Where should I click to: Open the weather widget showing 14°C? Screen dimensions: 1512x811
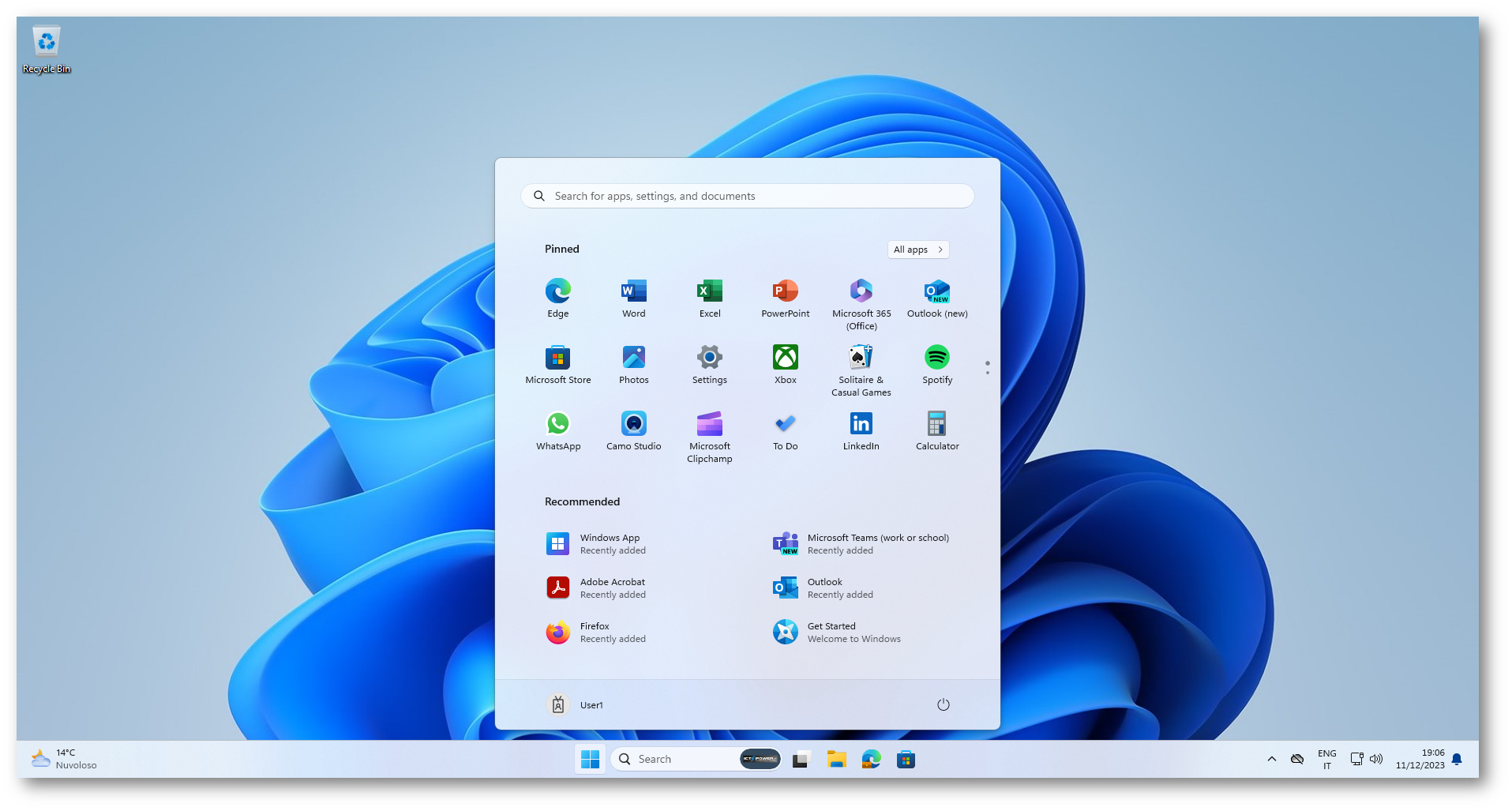pos(65,760)
